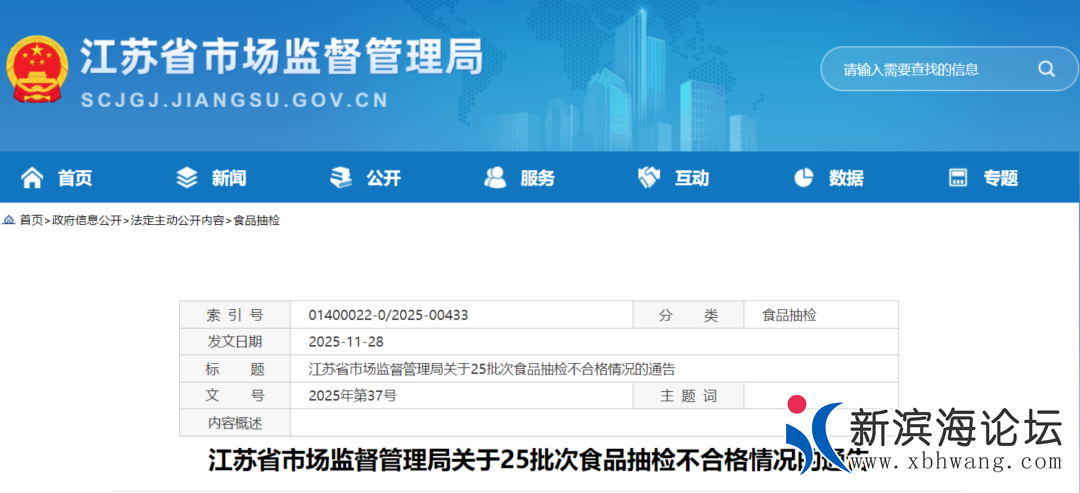Screen dimensions: 1080x493
Task: Open the 服务 navigation menu item
Action: [537, 178]
